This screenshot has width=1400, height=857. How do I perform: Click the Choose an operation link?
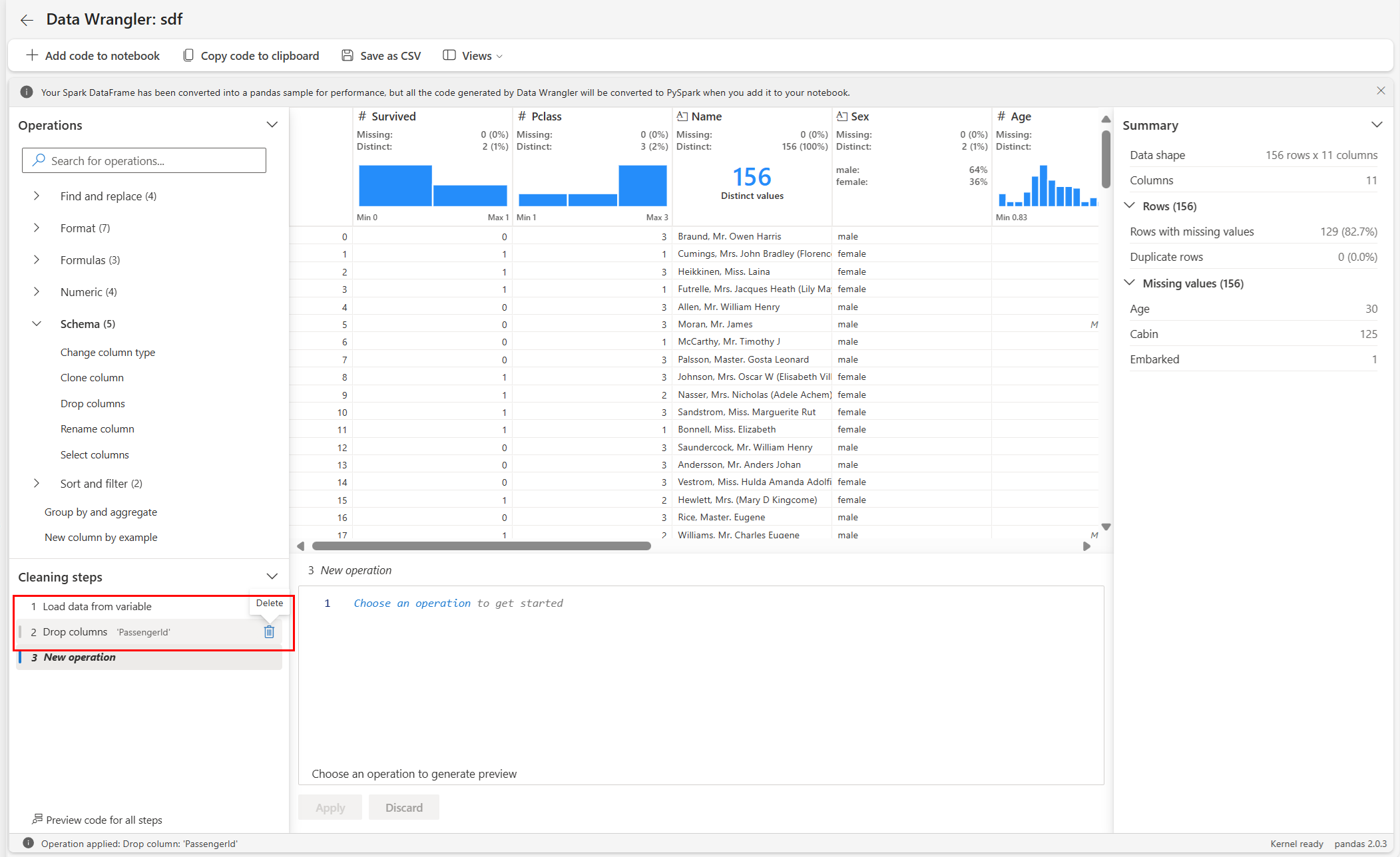point(411,603)
